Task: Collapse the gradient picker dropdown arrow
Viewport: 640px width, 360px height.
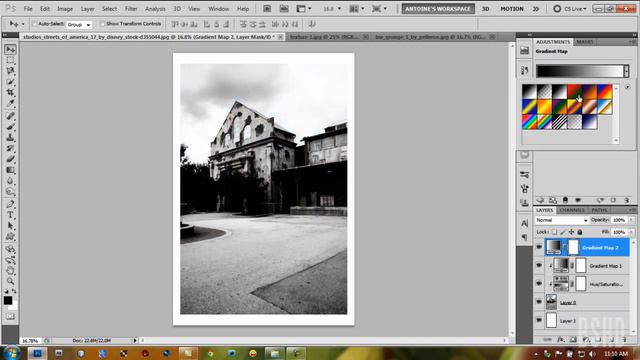Action: click(x=626, y=71)
